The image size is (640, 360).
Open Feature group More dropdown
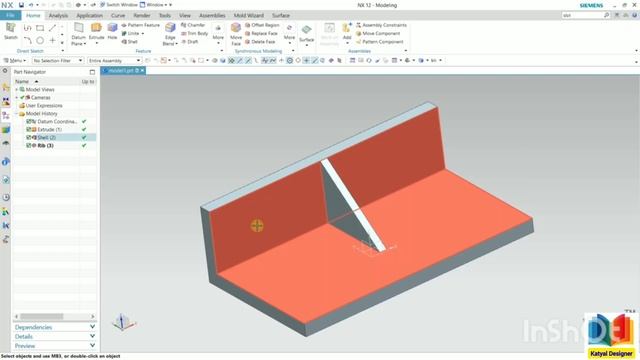click(x=218, y=33)
